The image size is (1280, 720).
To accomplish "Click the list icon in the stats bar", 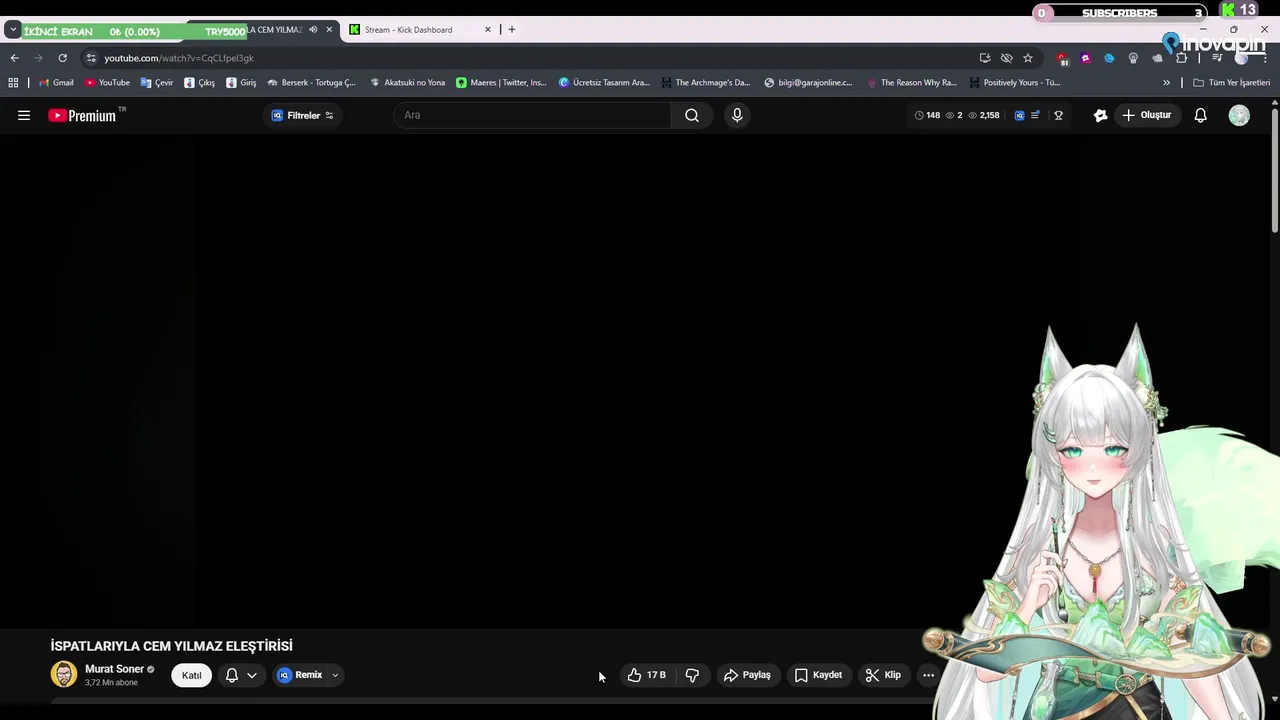I will (x=1035, y=115).
